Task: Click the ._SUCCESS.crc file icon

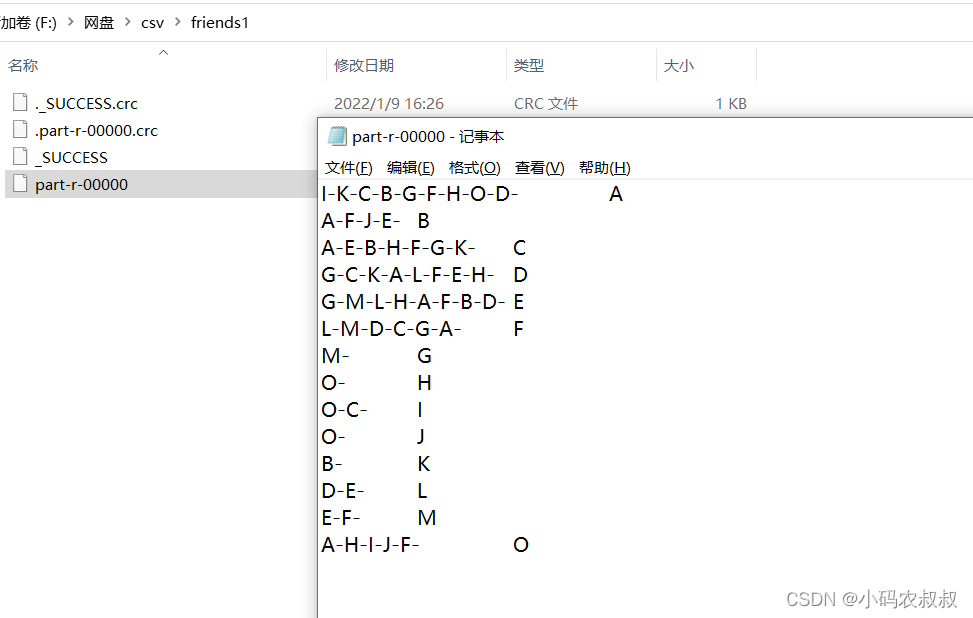Action: [x=18, y=103]
